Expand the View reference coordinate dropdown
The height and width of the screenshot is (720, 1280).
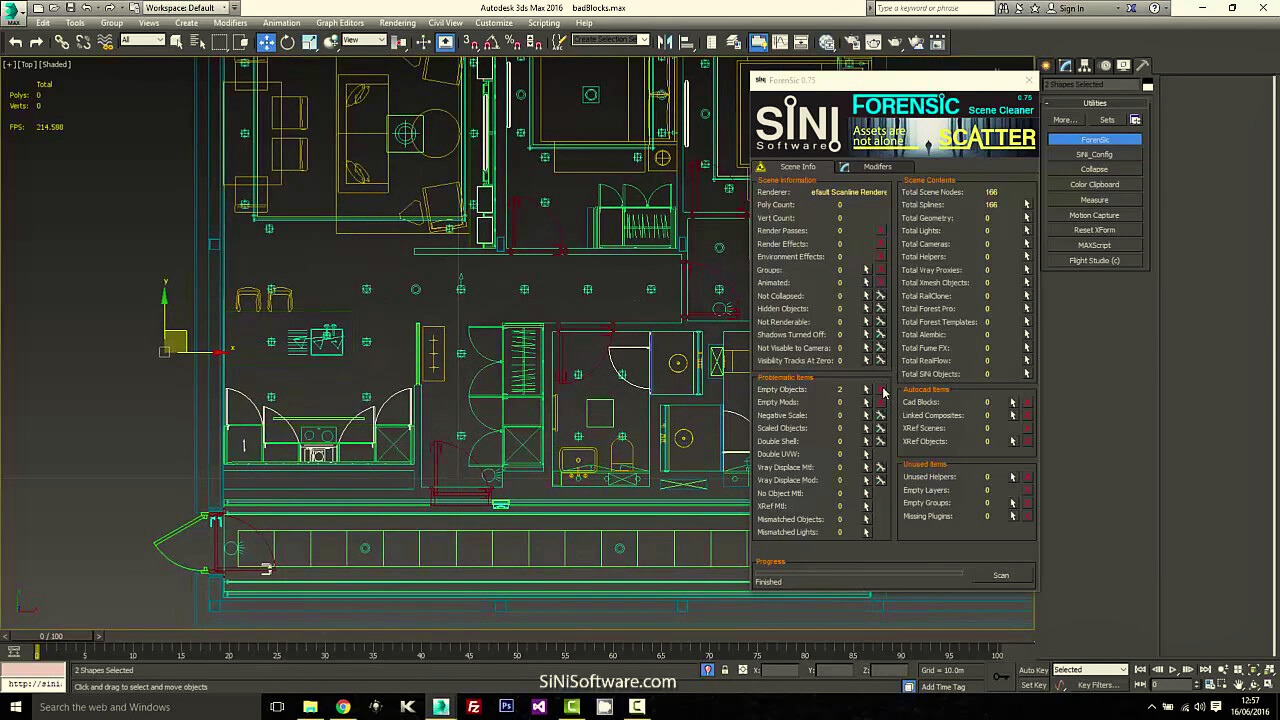pyautogui.click(x=364, y=41)
